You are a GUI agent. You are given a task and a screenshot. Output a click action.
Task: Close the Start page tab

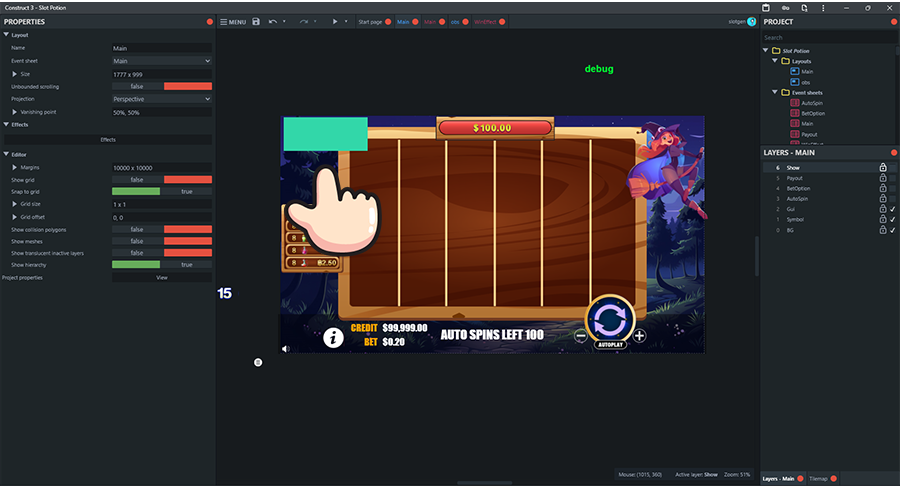pyautogui.click(x=388, y=22)
